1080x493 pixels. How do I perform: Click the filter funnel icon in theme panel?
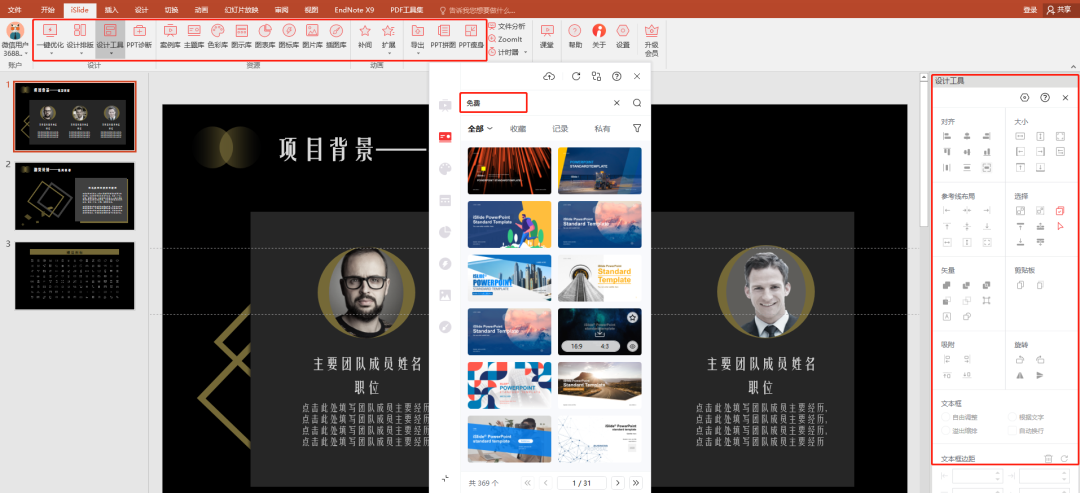click(x=636, y=128)
